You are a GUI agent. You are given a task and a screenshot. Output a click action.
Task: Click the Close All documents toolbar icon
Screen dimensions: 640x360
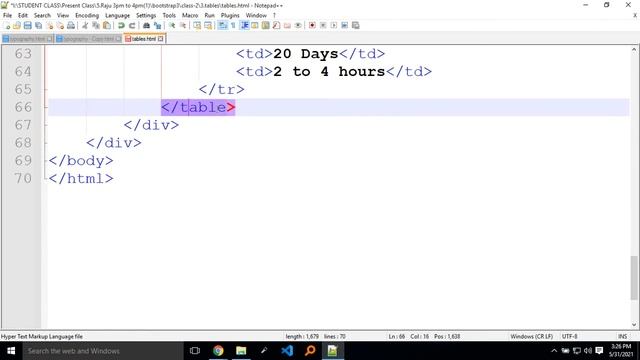(60, 25)
